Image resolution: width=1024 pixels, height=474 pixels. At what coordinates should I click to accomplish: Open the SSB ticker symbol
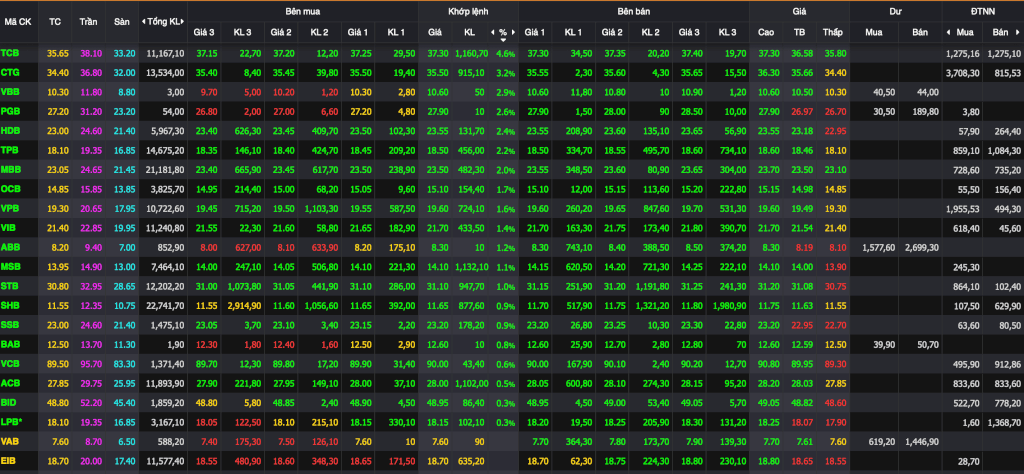coord(10,323)
